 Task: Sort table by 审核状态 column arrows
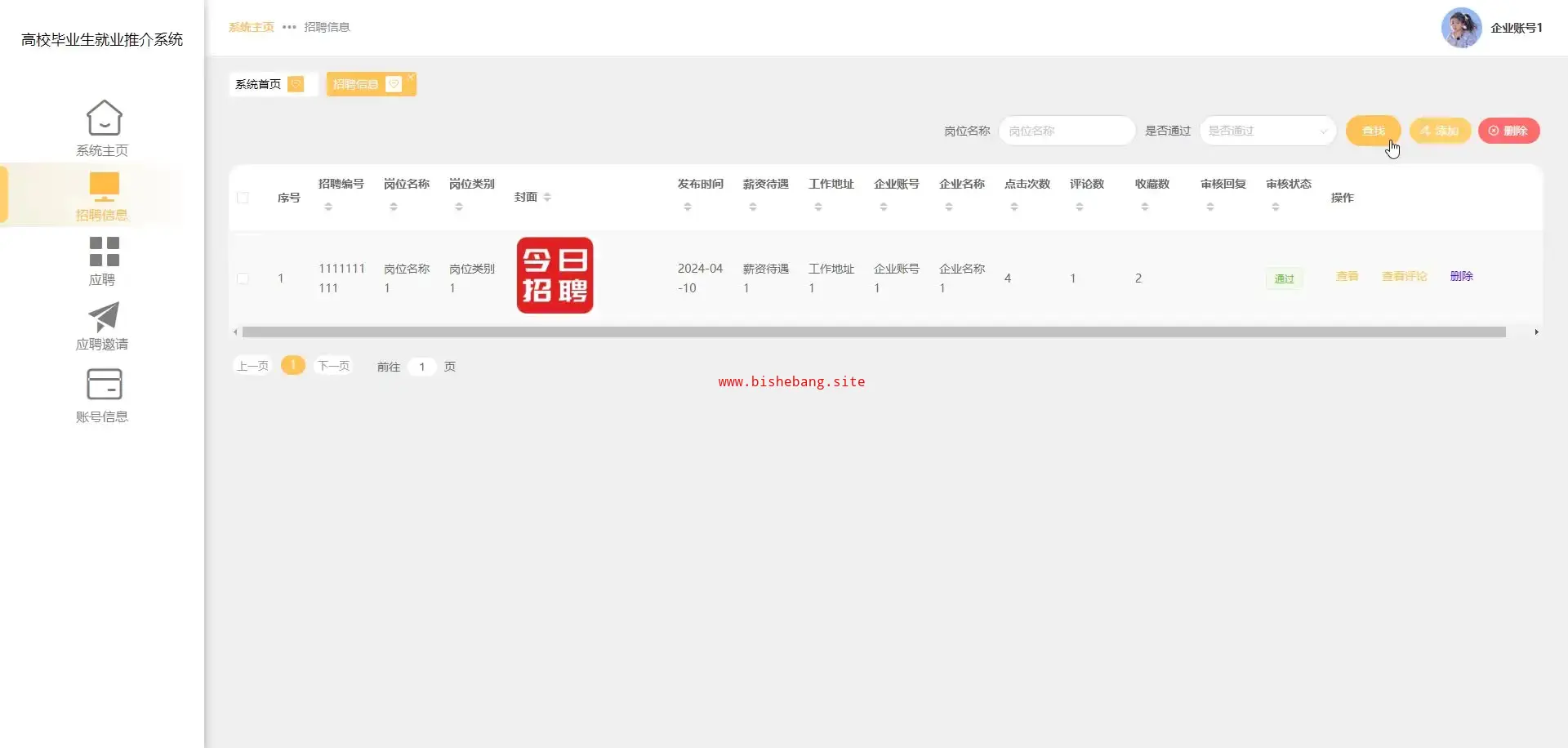[x=1276, y=207]
